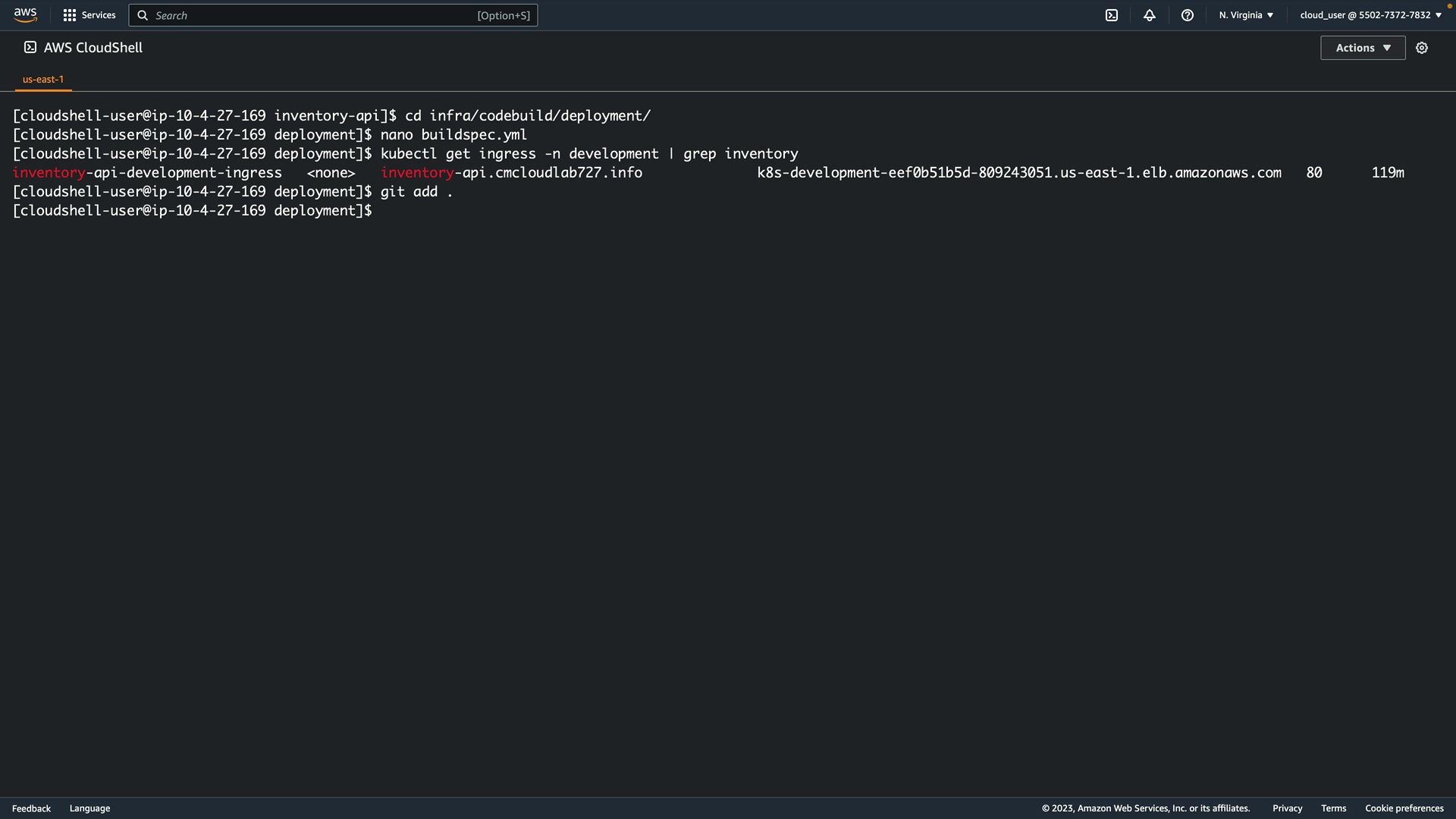The height and width of the screenshot is (819, 1456).
Task: Expand the N. Virginia region dropdown
Action: 1246,15
